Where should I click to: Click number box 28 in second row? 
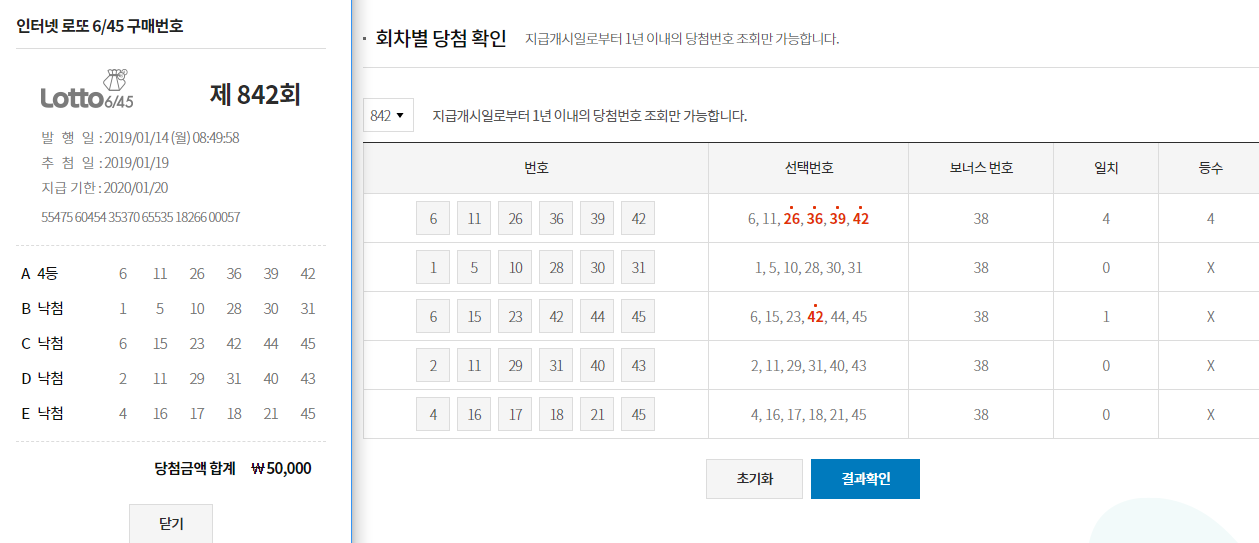(556, 268)
